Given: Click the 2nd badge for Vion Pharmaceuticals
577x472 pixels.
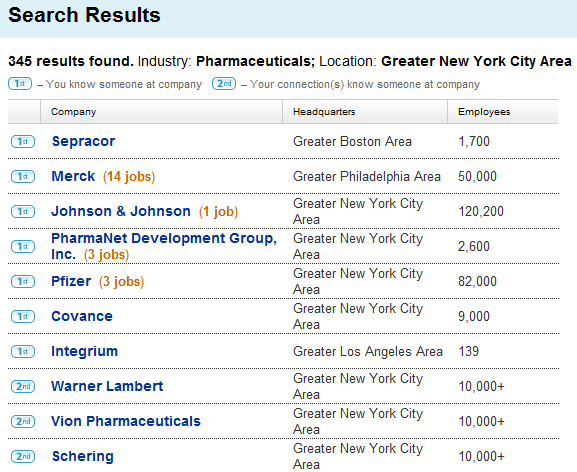Looking at the screenshot, I should (x=23, y=421).
